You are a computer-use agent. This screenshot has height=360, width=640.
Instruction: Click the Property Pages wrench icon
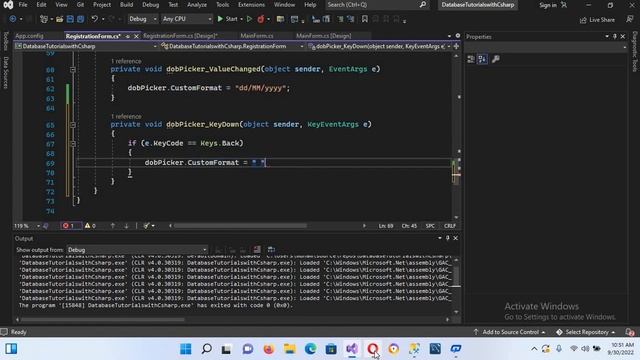pyautogui.click(x=496, y=59)
